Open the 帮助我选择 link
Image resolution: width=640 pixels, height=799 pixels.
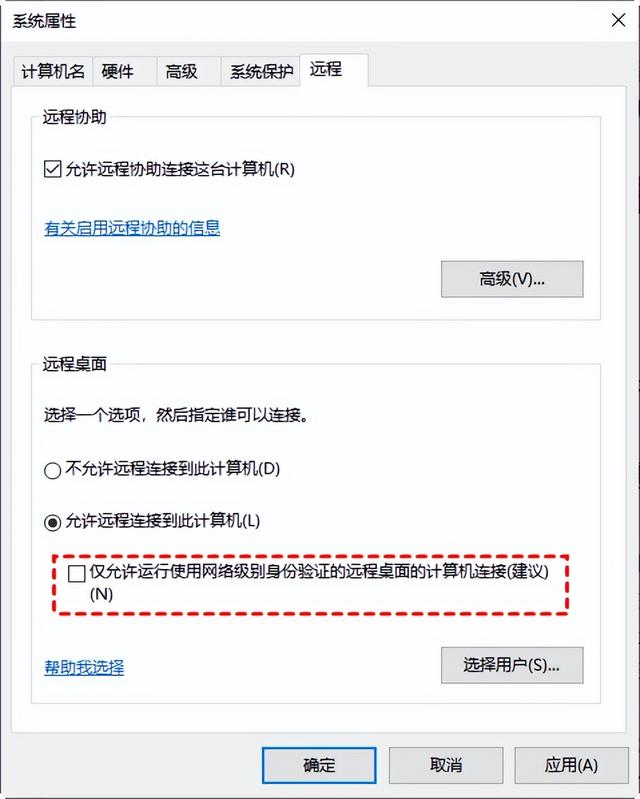(84, 667)
